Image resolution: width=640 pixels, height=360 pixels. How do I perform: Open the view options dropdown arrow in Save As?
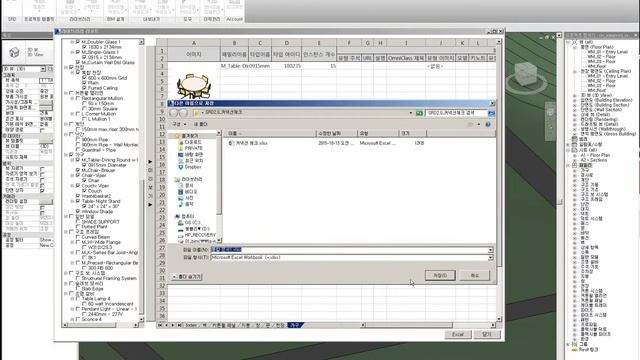click(478, 124)
